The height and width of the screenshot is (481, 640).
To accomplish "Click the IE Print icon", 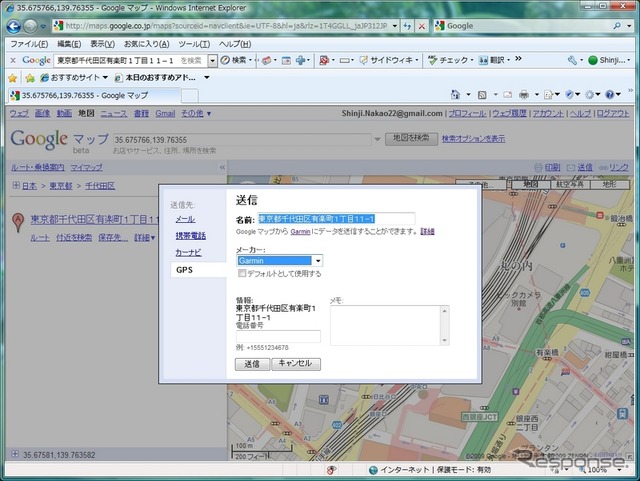I will tap(524, 95).
